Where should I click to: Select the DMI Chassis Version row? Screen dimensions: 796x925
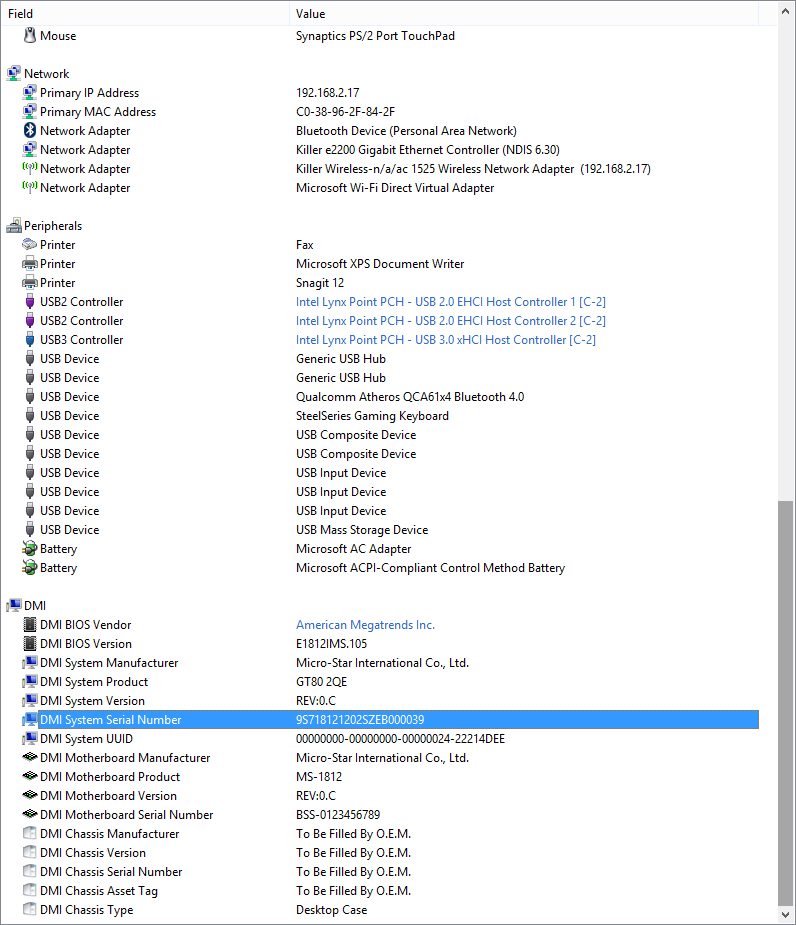pos(390,852)
